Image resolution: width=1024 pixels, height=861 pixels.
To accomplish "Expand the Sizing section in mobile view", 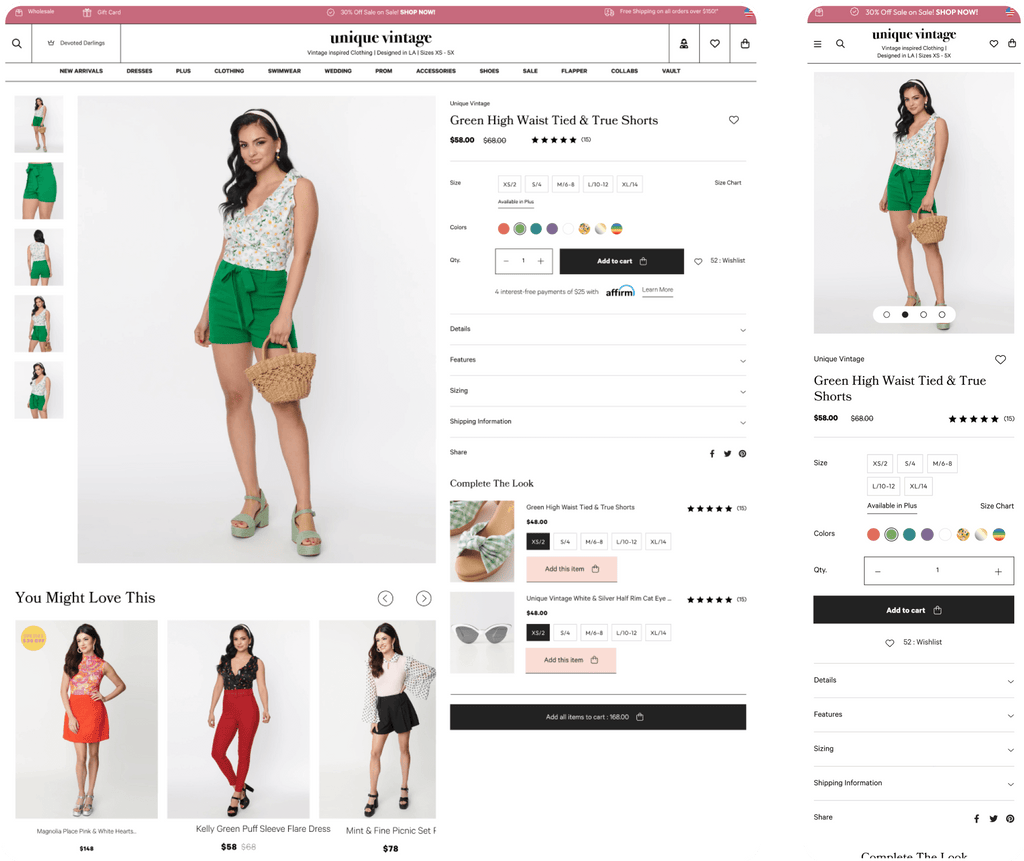I will click(x=913, y=749).
